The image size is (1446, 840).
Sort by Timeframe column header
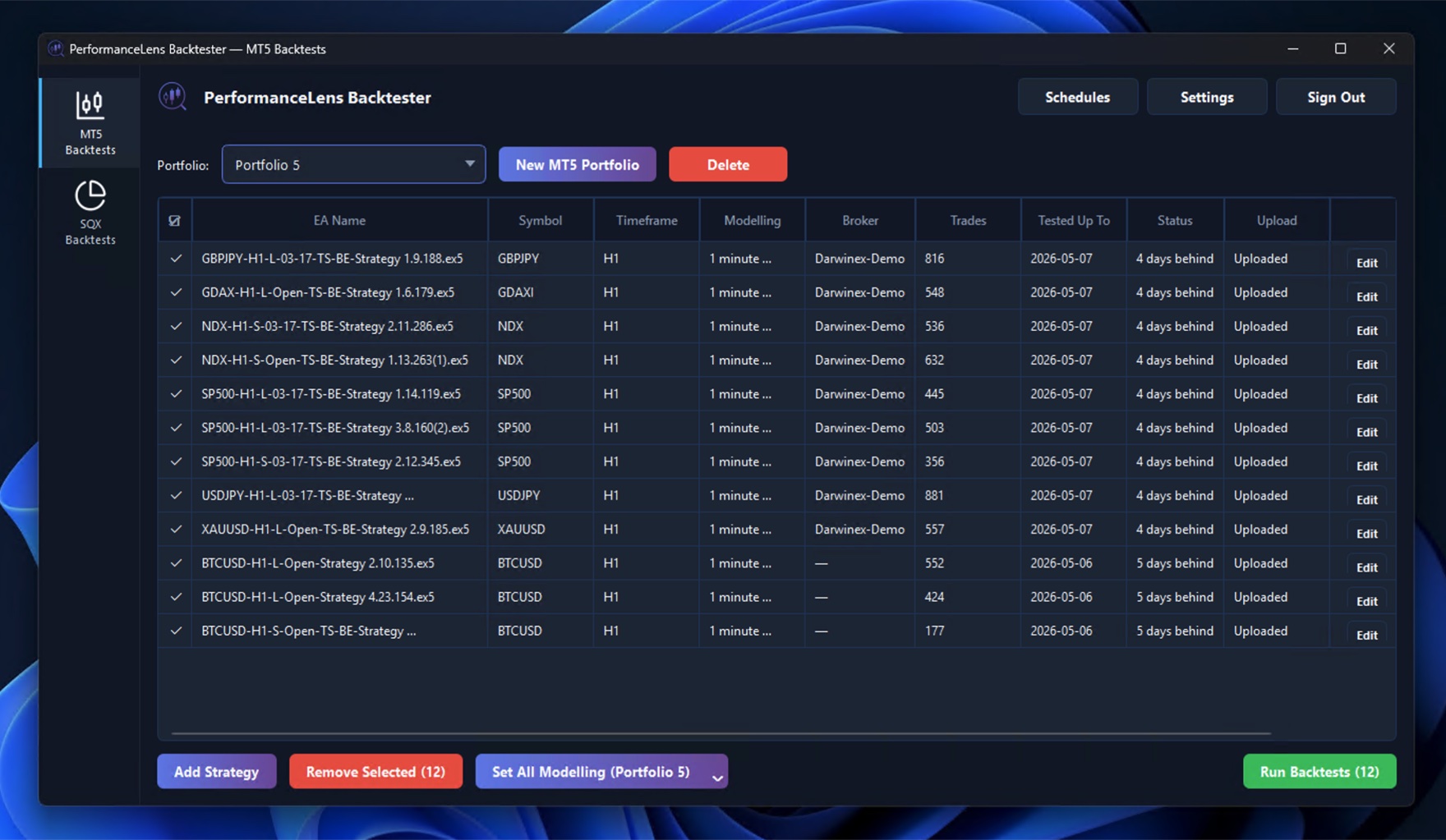(x=647, y=220)
